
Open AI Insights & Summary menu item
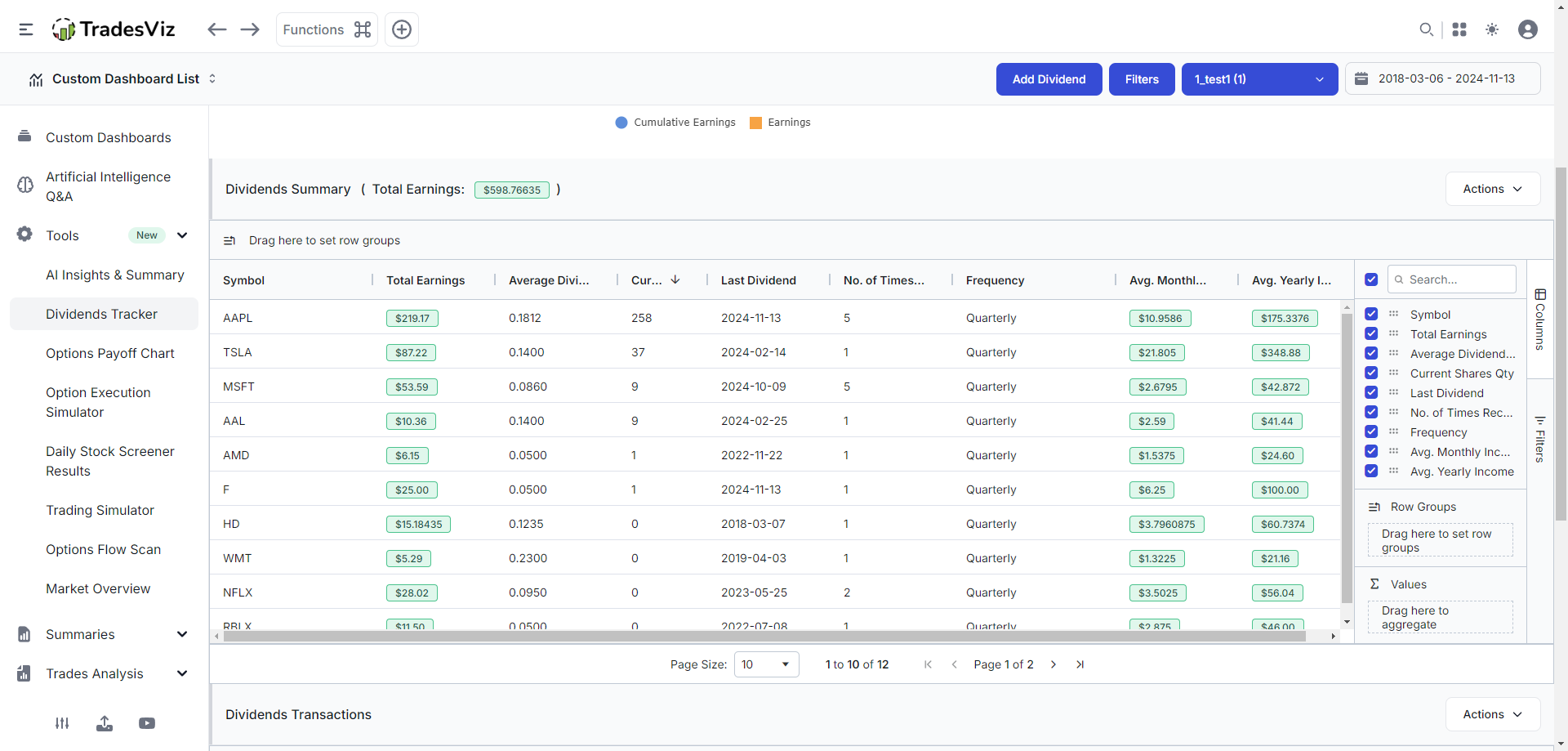[115, 275]
